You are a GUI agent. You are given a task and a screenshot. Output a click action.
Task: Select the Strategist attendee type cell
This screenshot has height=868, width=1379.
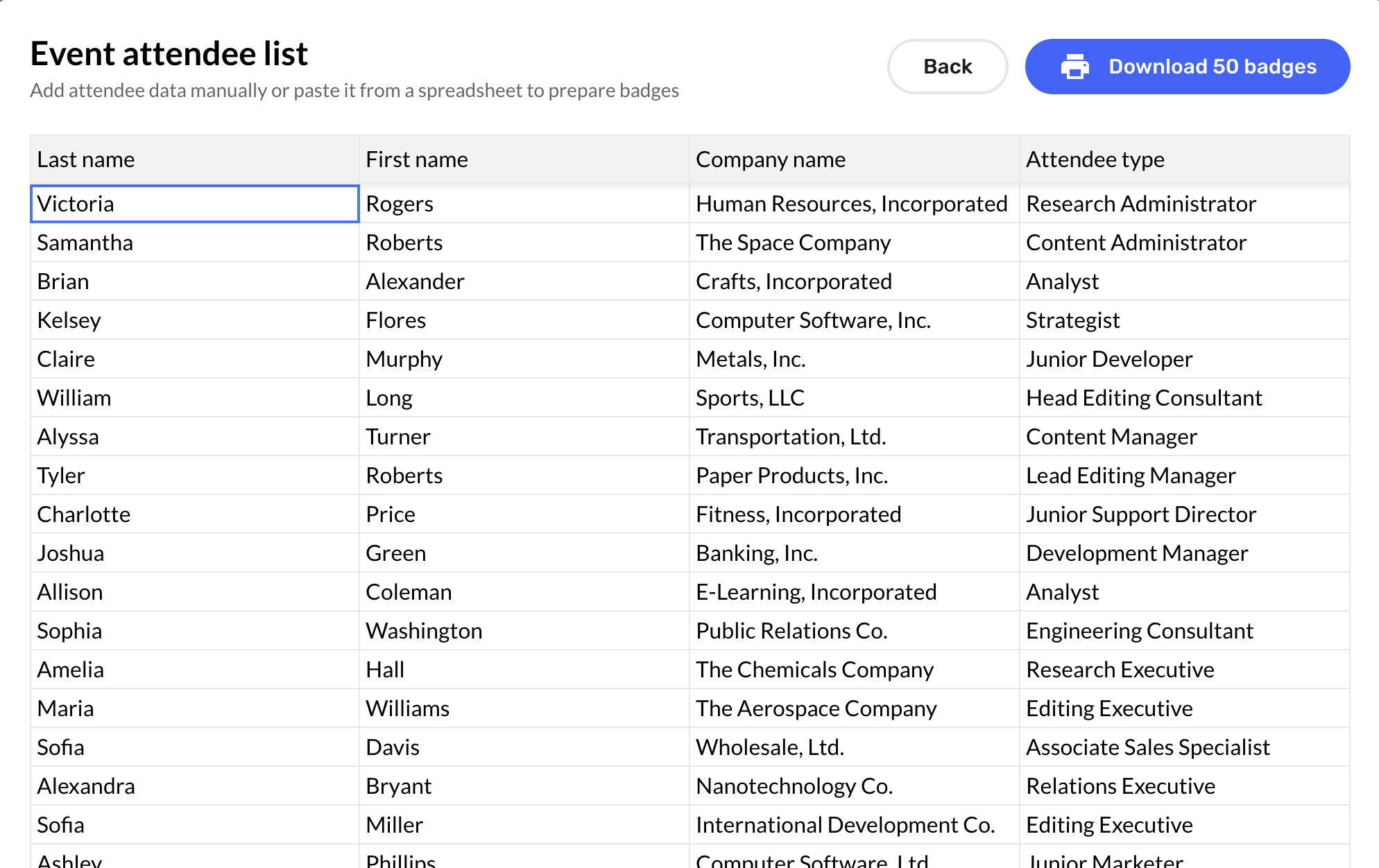pos(1184,320)
